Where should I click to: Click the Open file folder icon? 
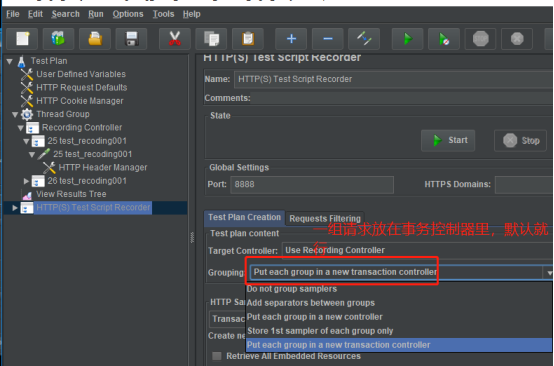(95, 39)
